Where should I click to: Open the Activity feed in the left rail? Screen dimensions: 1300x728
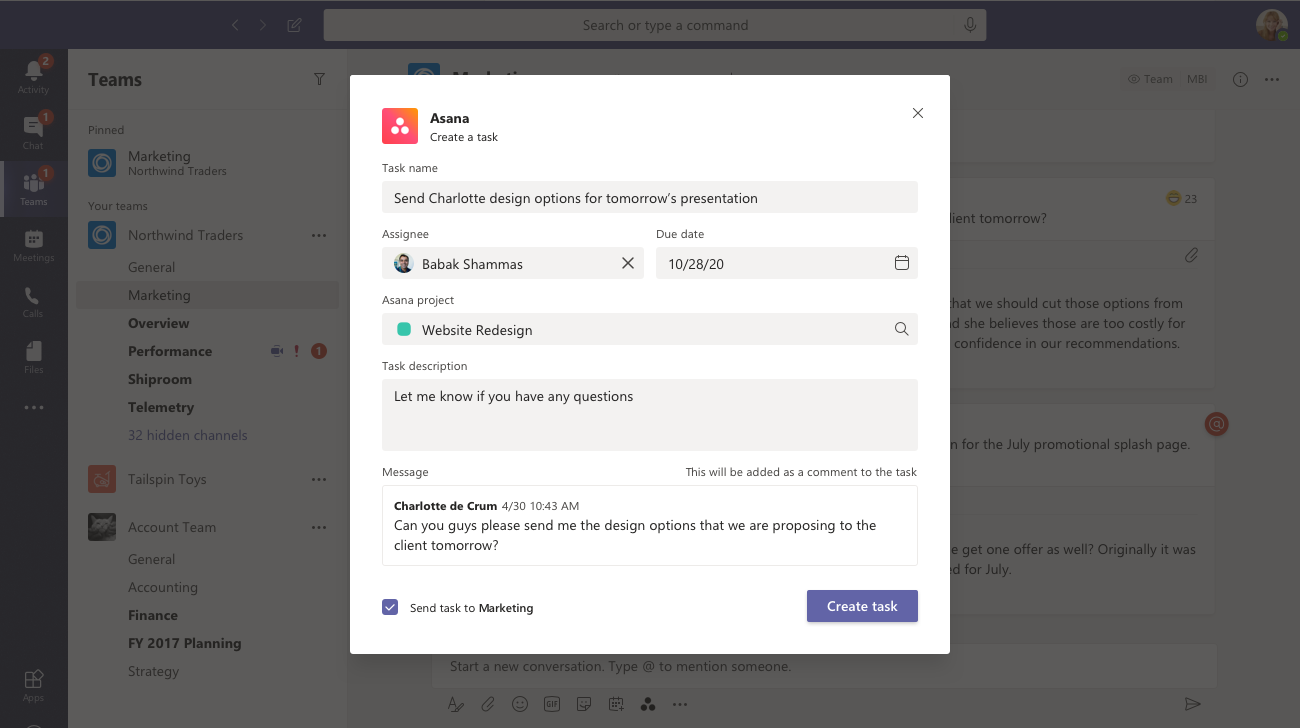33,75
